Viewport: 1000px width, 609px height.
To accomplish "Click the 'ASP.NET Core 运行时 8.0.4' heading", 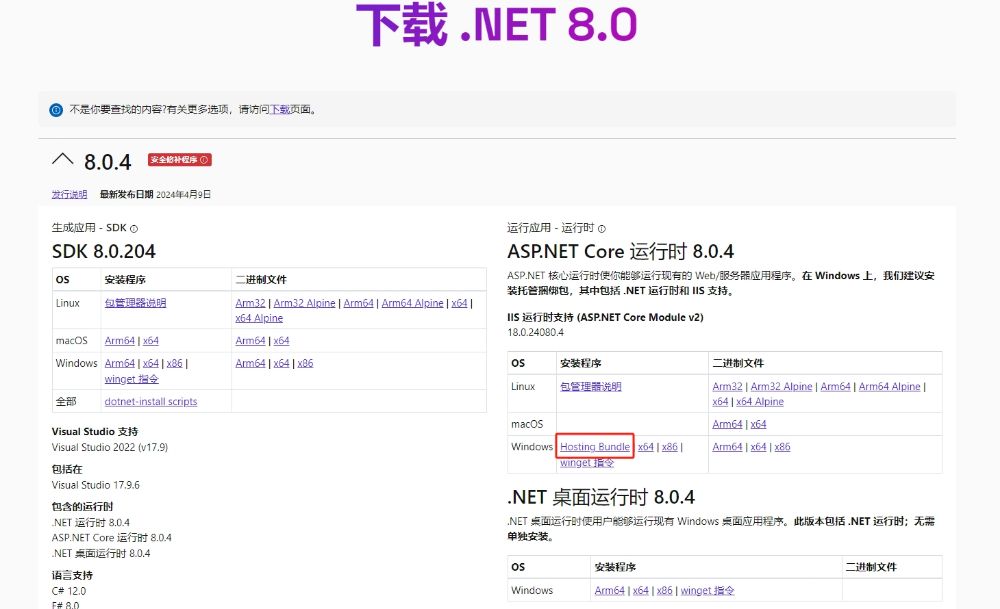I will [621, 252].
